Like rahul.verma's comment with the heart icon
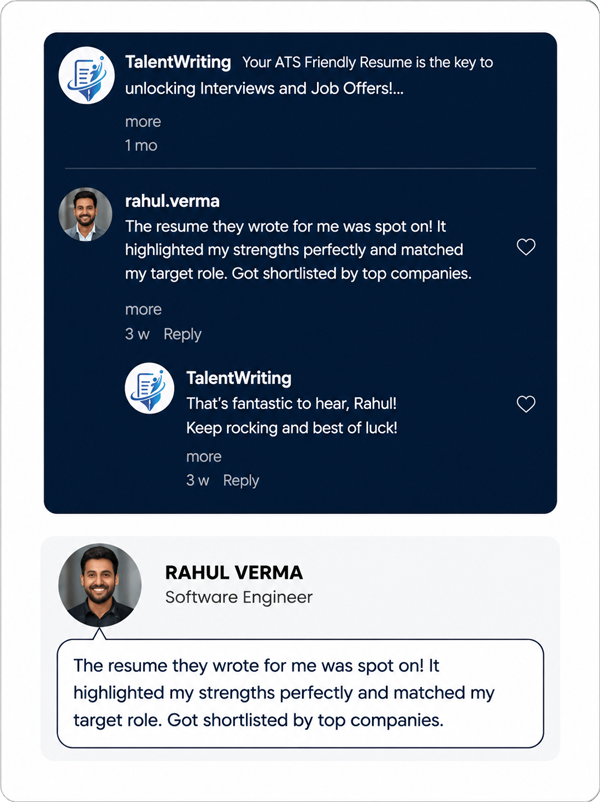Viewport: 600px width, 802px height. 526,247
